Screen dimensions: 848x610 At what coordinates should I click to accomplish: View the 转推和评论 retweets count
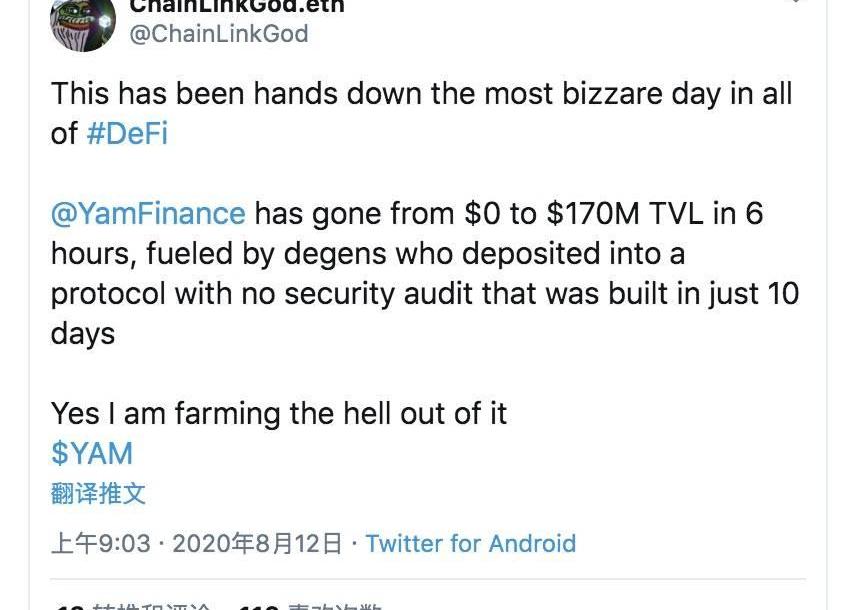tap(140, 606)
